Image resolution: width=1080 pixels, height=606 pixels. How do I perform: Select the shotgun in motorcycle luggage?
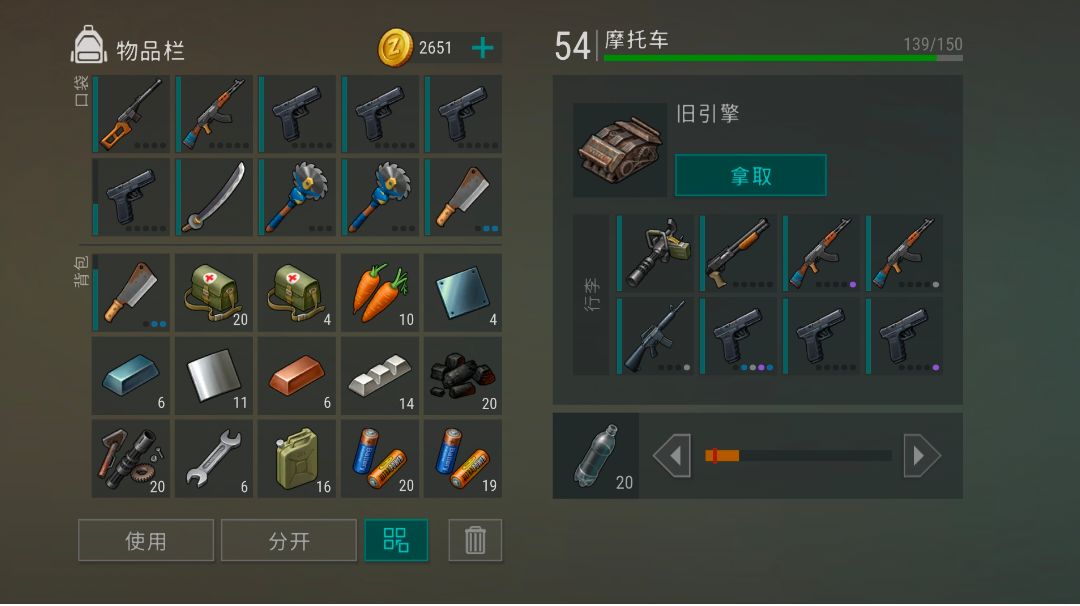pyautogui.click(x=738, y=253)
